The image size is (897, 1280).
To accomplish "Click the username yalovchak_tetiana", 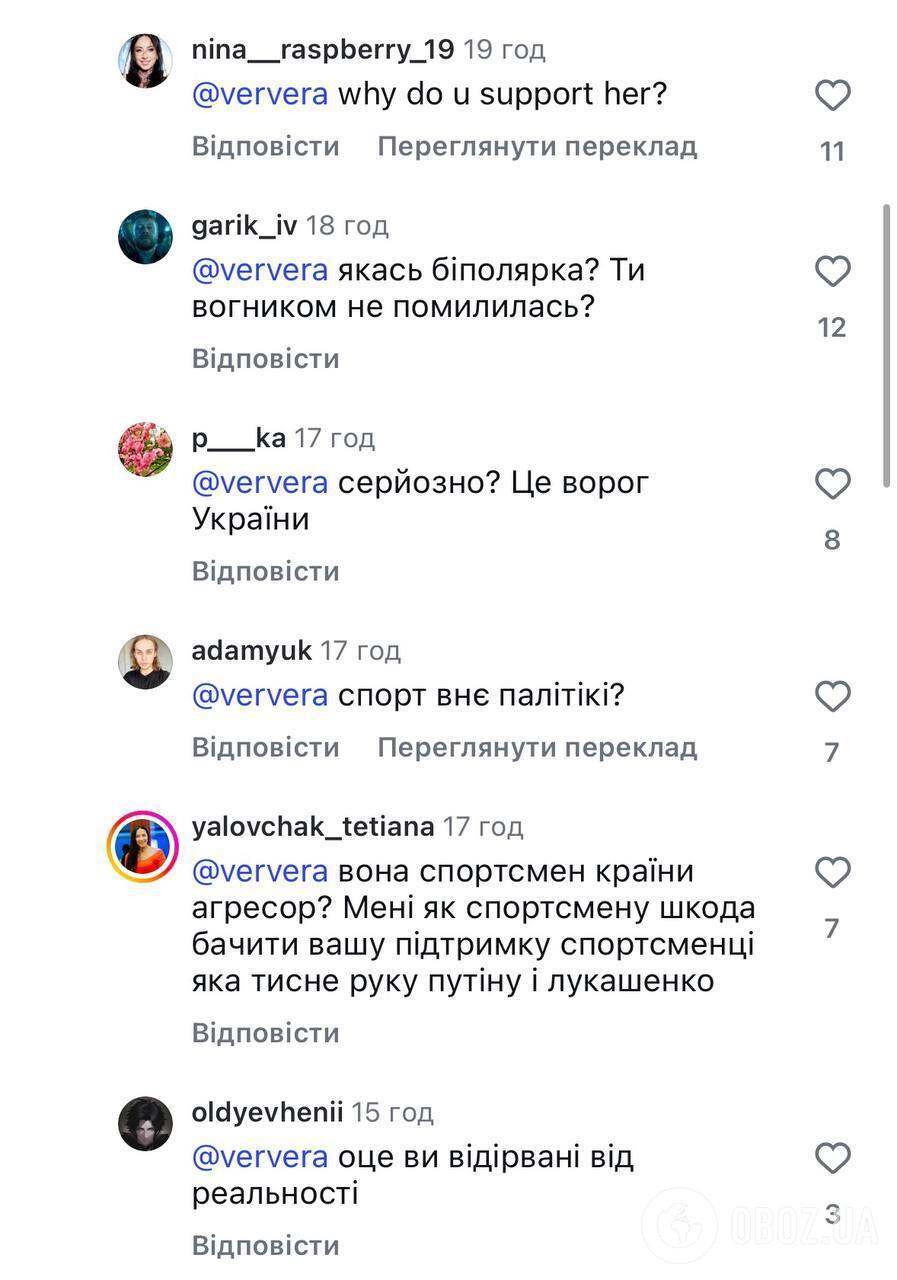I will [311, 826].
